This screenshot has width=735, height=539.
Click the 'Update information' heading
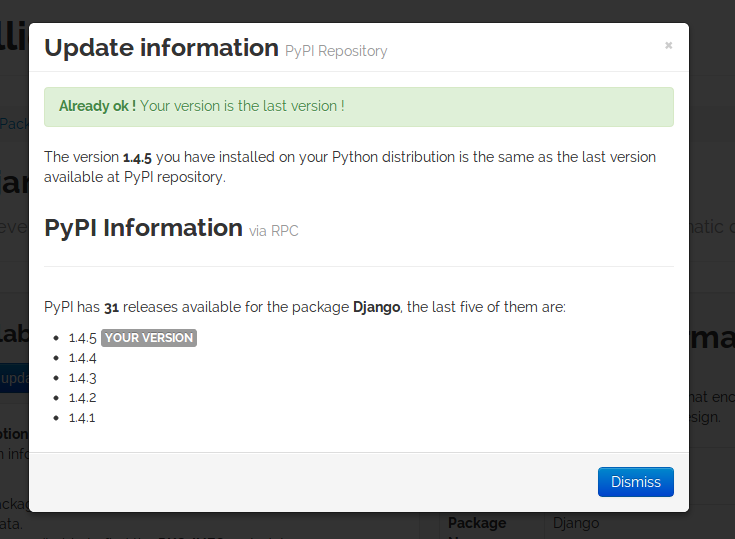point(162,48)
